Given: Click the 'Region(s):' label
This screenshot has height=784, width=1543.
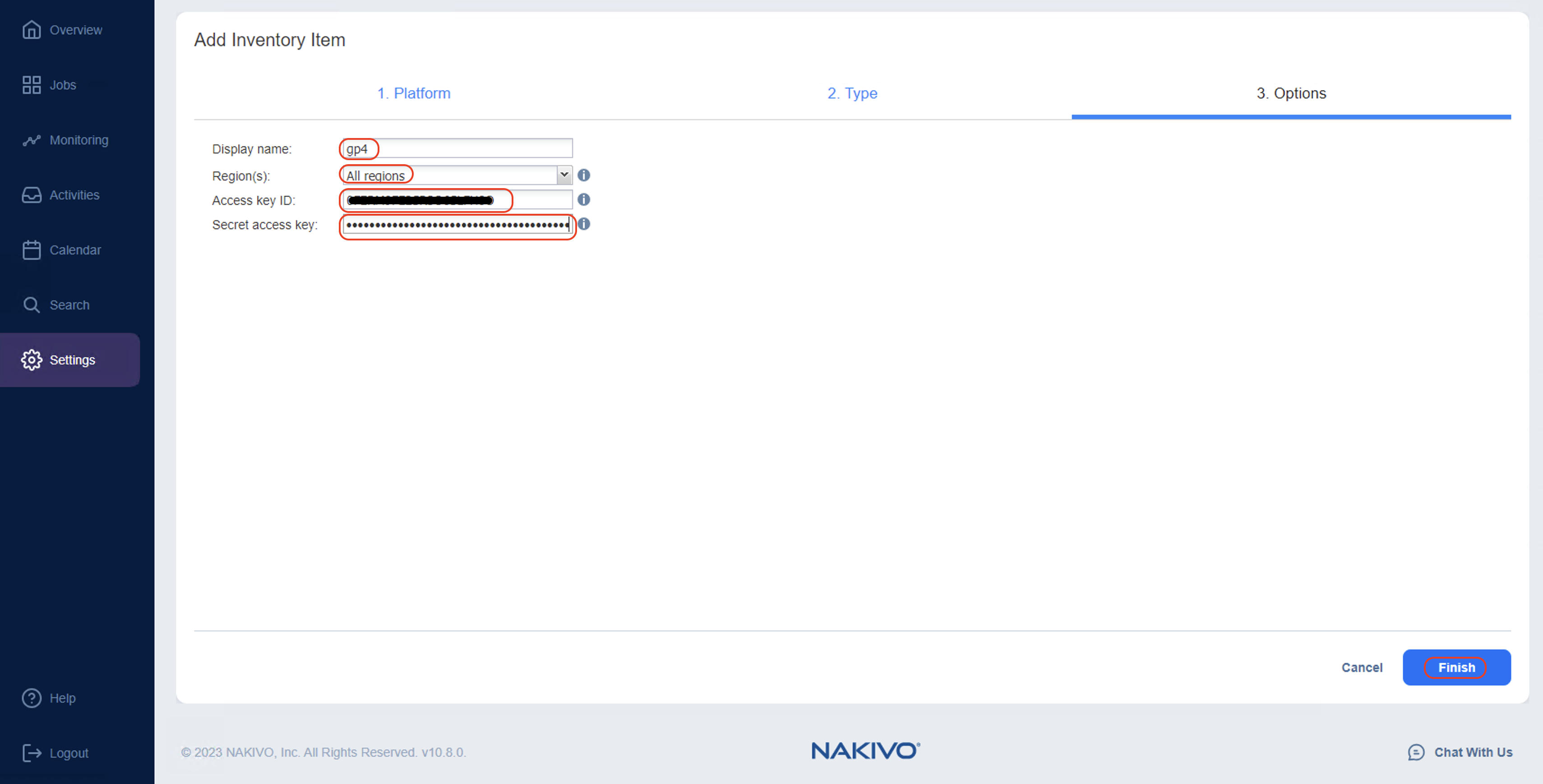Looking at the screenshot, I should pos(241,176).
